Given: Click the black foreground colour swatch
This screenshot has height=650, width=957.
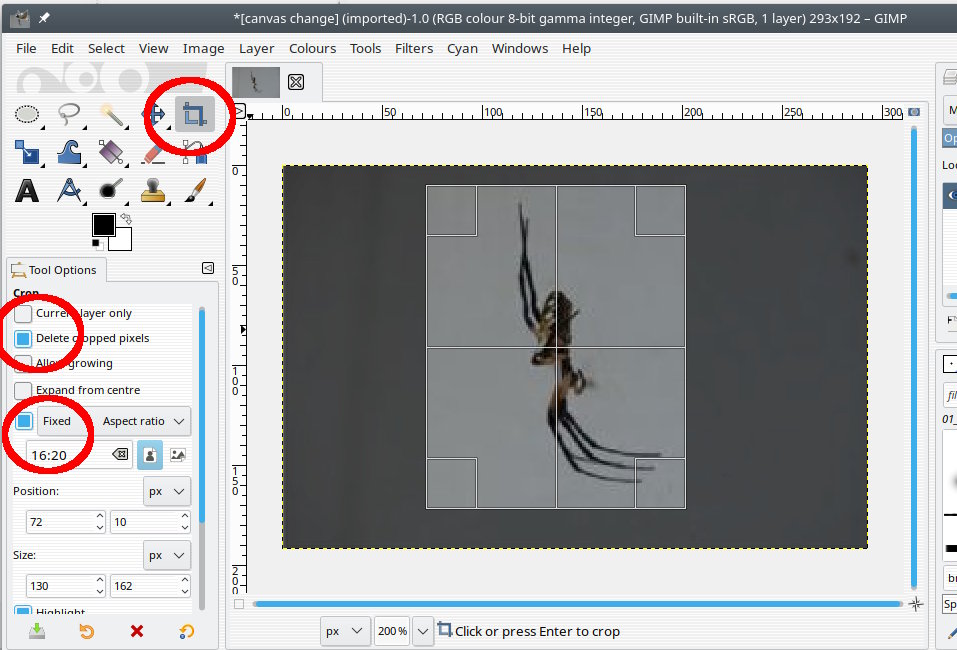Looking at the screenshot, I should 103,225.
